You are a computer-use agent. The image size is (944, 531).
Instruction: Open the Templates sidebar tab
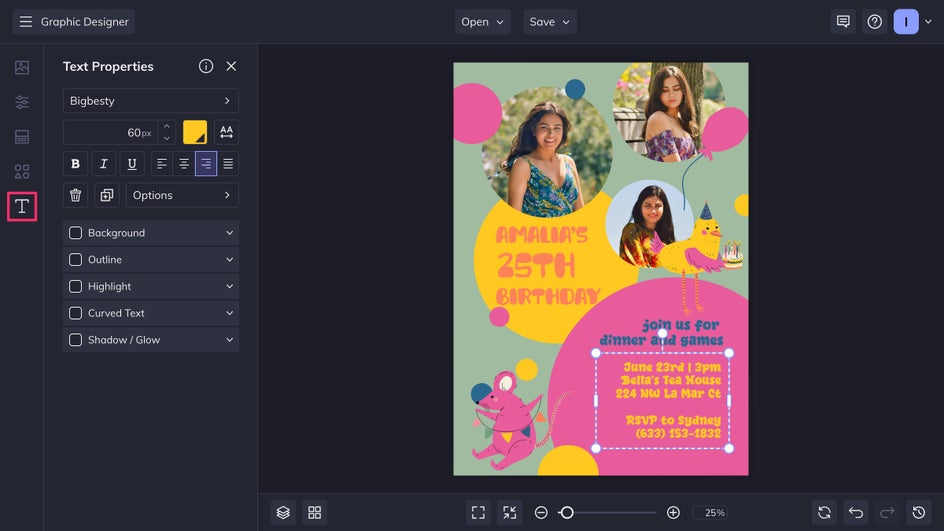[22, 137]
